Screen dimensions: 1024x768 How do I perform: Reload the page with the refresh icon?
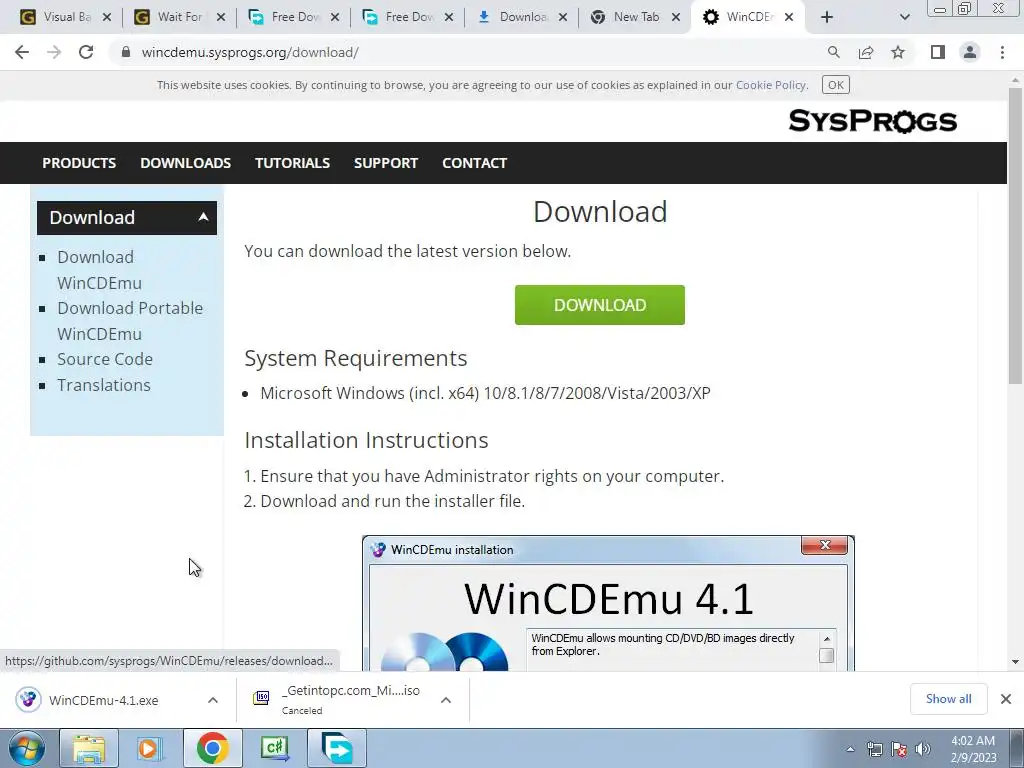click(86, 52)
